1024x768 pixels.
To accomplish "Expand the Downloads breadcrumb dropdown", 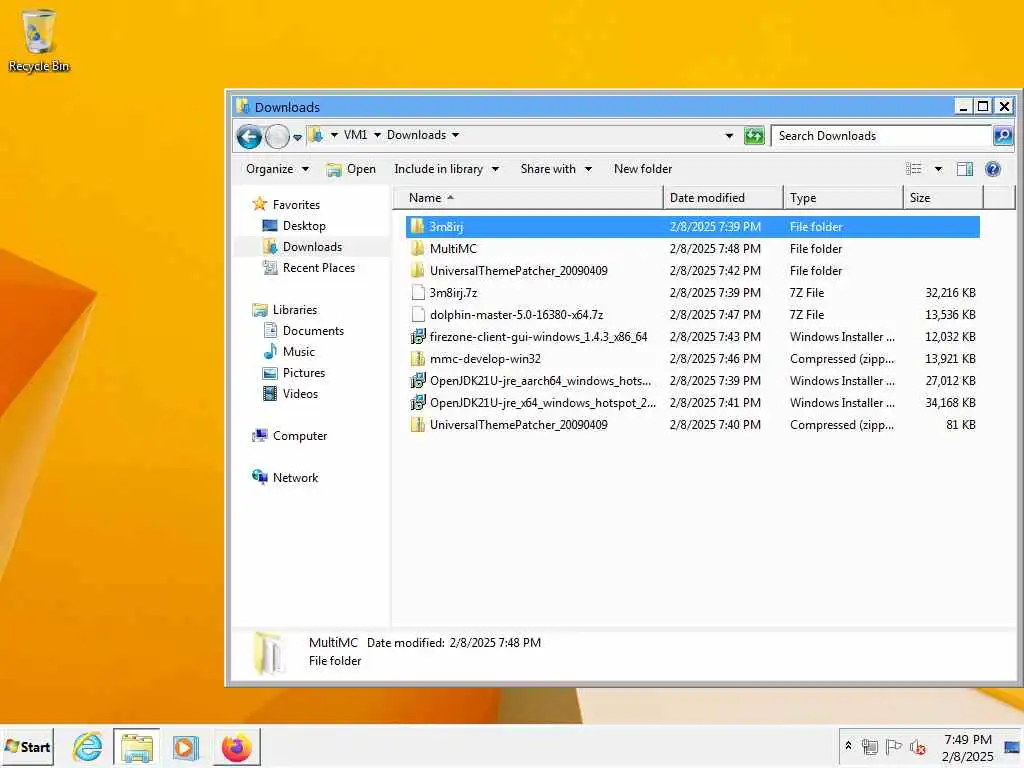I will 455,135.
